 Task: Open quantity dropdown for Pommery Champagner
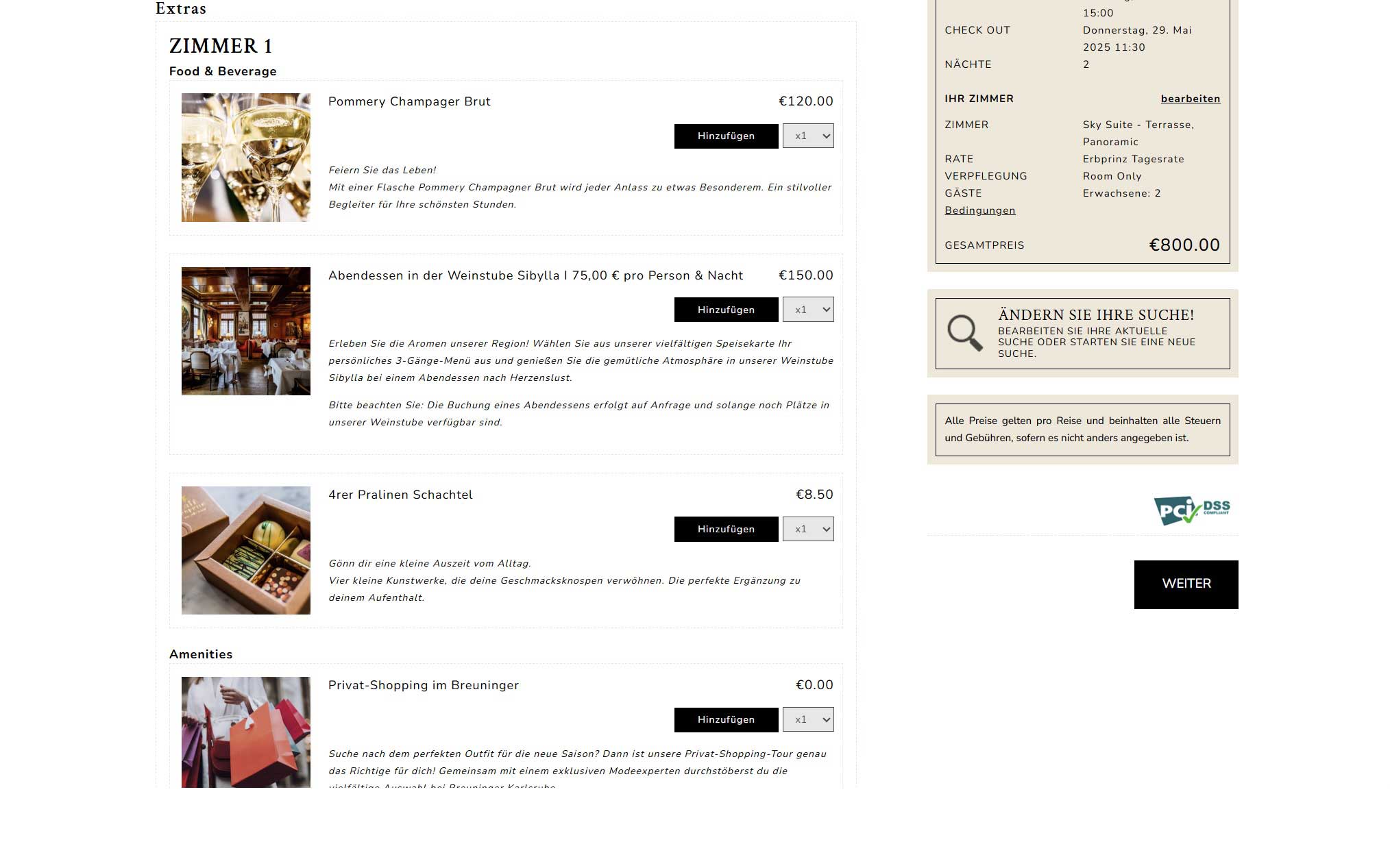[x=809, y=136]
